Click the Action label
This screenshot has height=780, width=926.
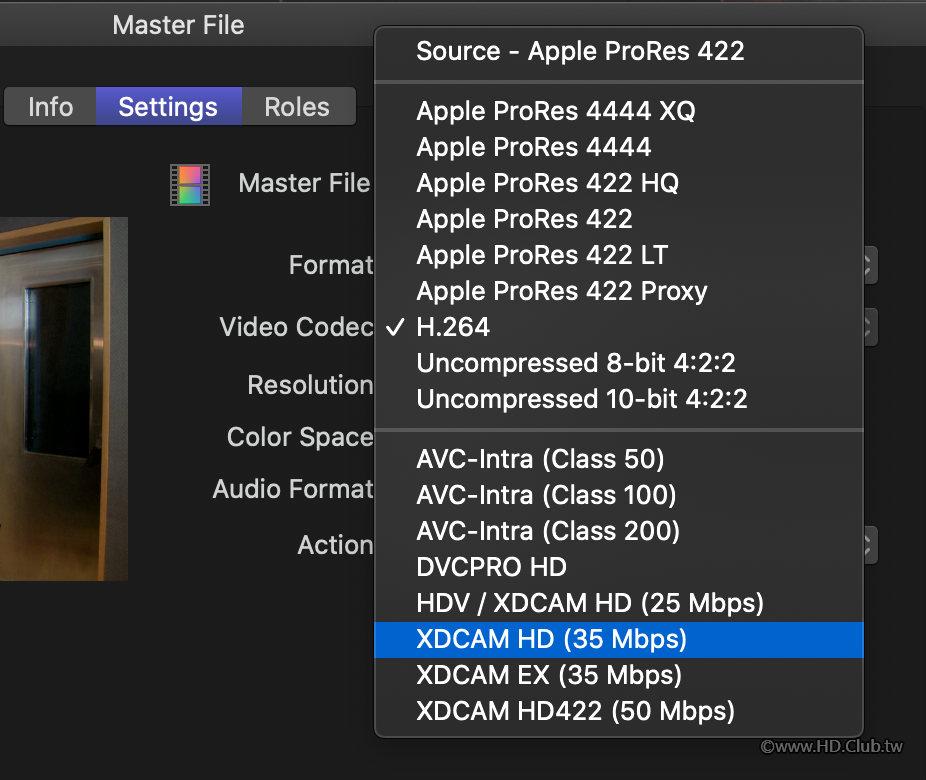(x=335, y=545)
